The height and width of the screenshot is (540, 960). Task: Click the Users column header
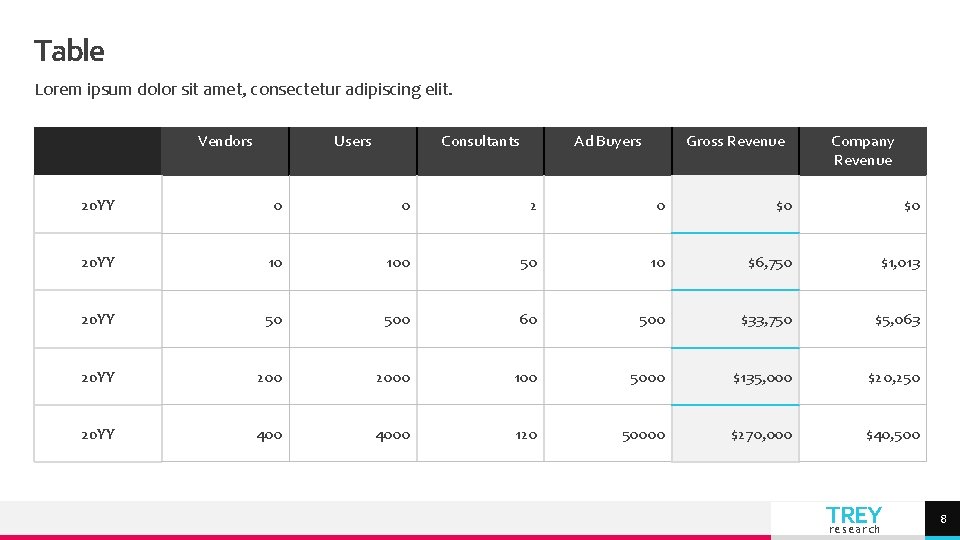click(x=353, y=142)
